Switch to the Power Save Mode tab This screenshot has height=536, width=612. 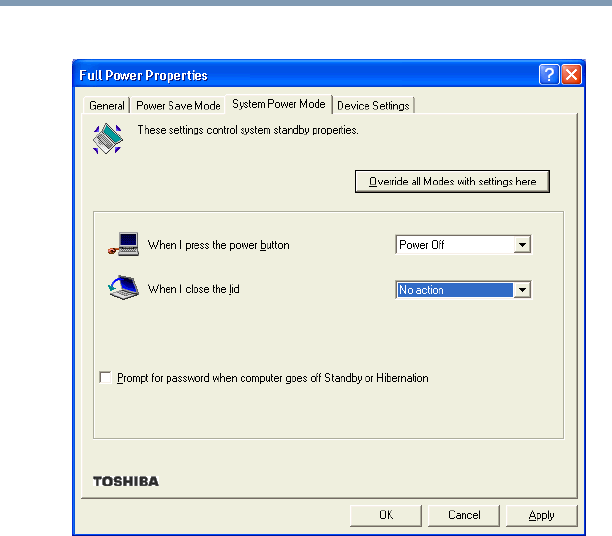click(178, 105)
